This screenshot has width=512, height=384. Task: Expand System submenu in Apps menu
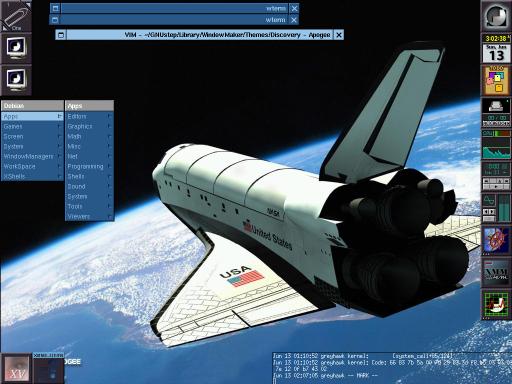click(89, 196)
